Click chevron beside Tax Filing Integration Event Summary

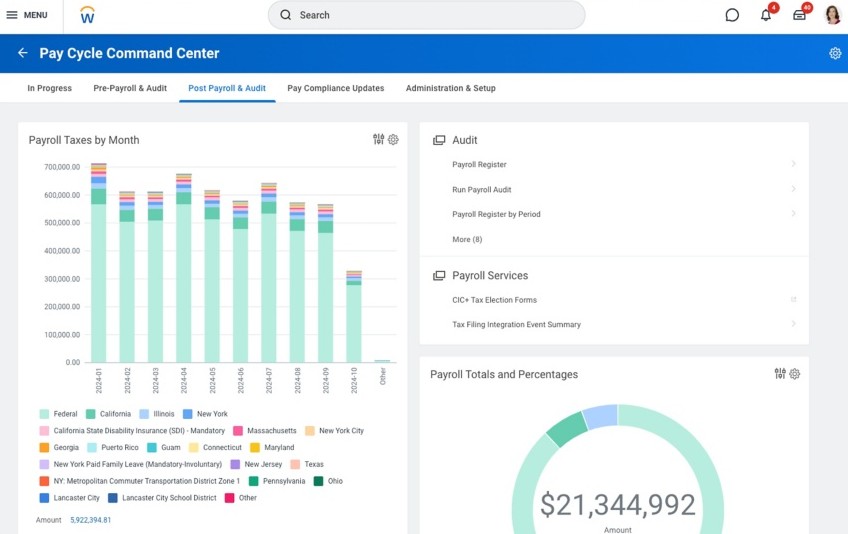793,324
